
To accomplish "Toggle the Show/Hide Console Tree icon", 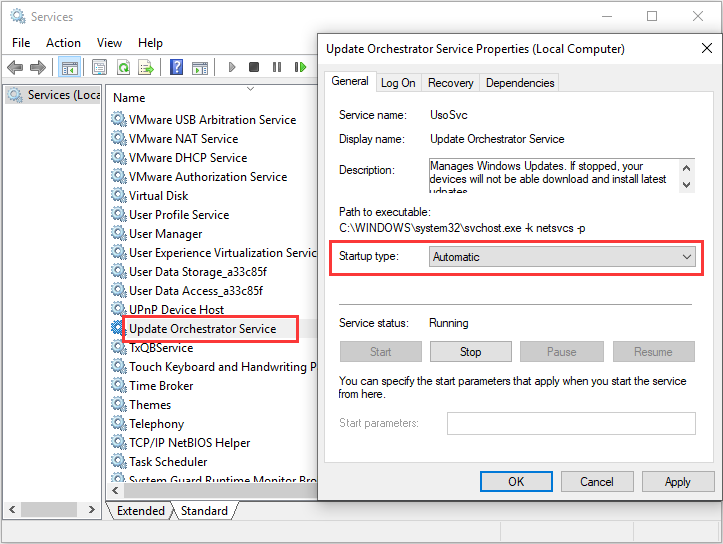I will [70, 67].
